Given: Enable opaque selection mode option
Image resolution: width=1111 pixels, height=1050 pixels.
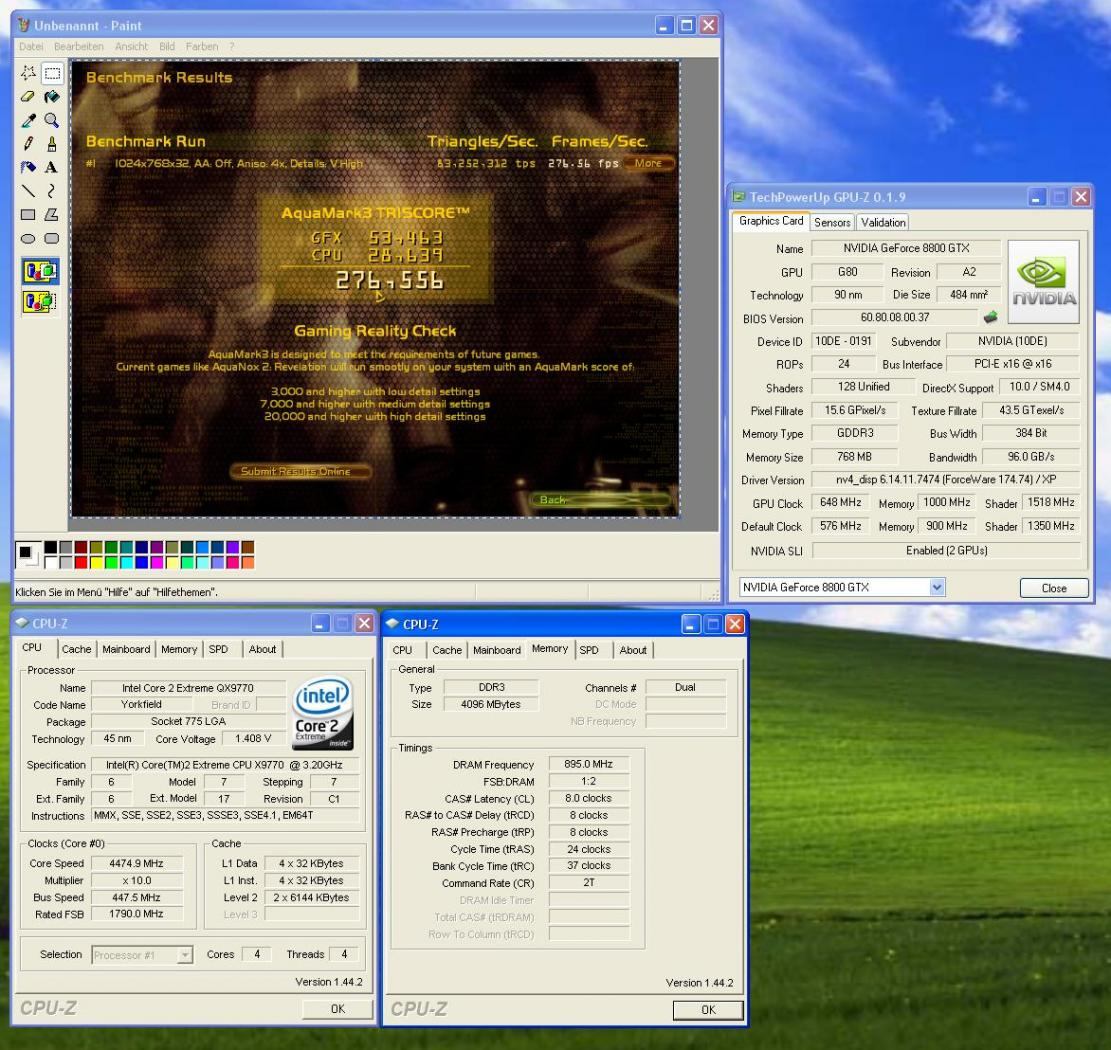Looking at the screenshot, I should (x=40, y=271).
